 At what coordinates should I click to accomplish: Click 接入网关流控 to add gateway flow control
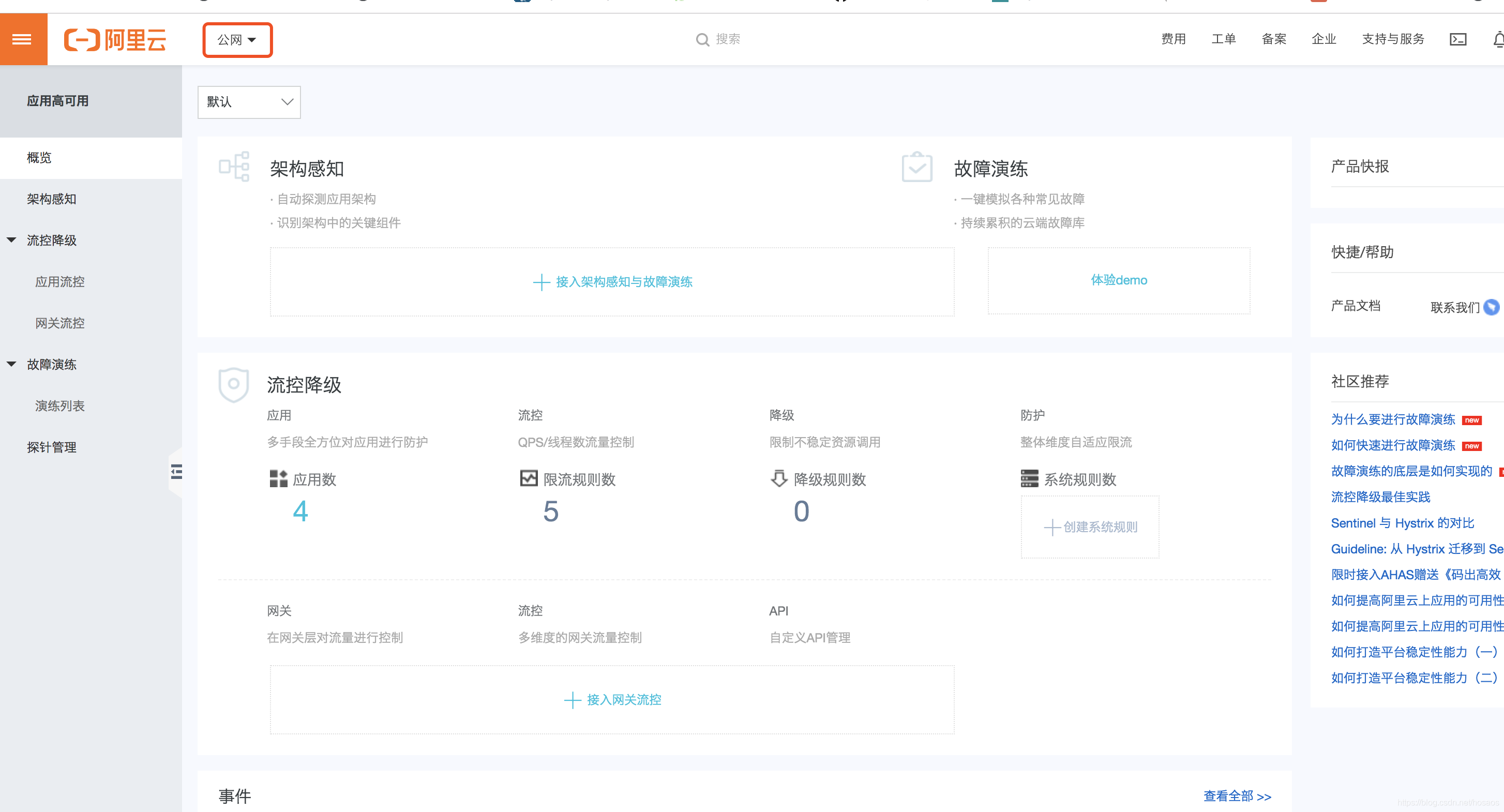tap(612, 699)
